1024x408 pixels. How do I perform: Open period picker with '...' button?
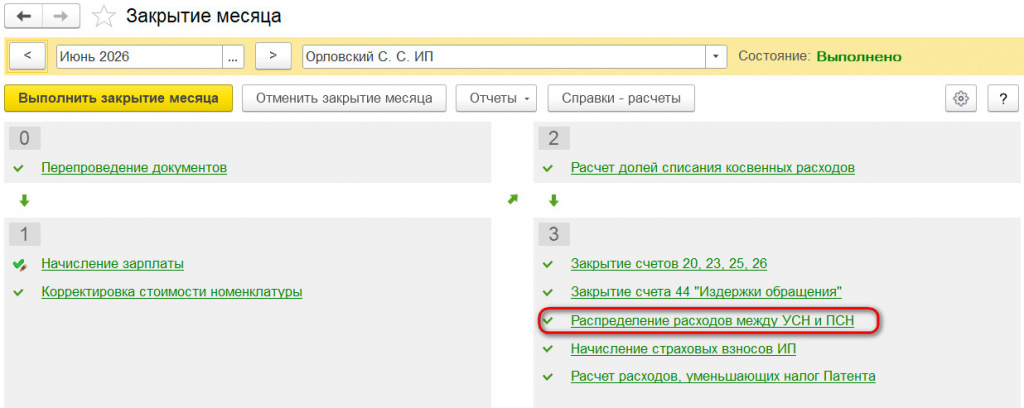233,57
